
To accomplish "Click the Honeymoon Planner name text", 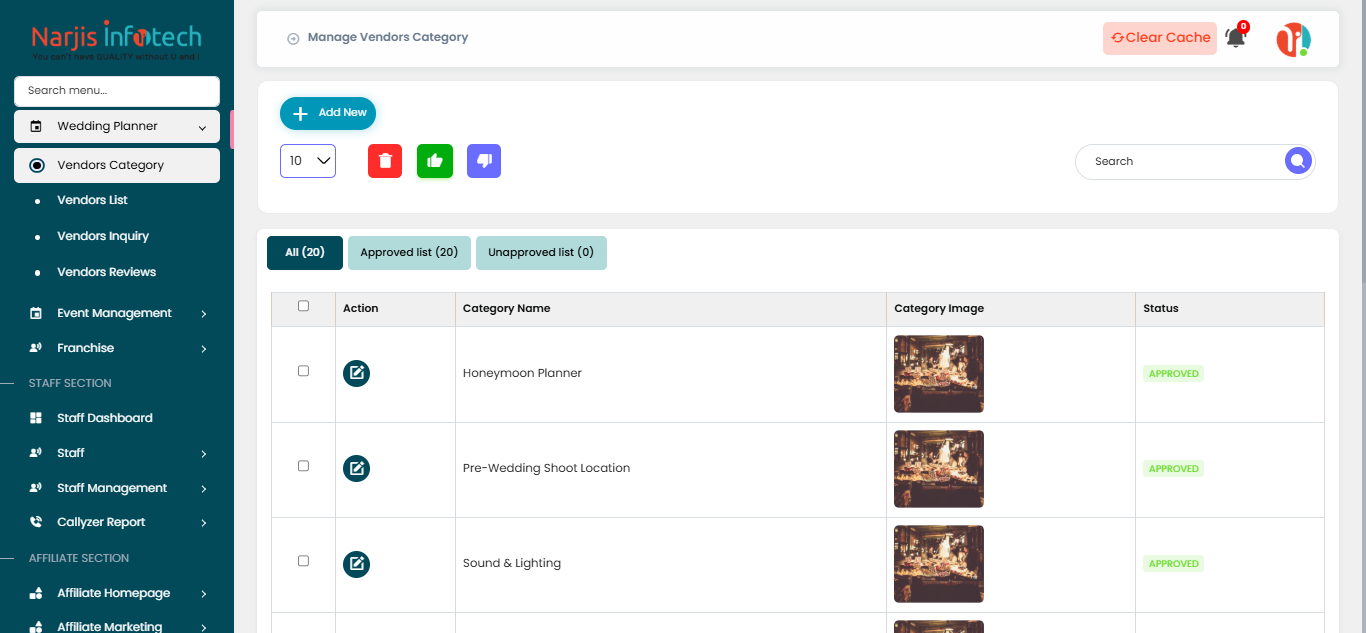I will click(522, 373).
